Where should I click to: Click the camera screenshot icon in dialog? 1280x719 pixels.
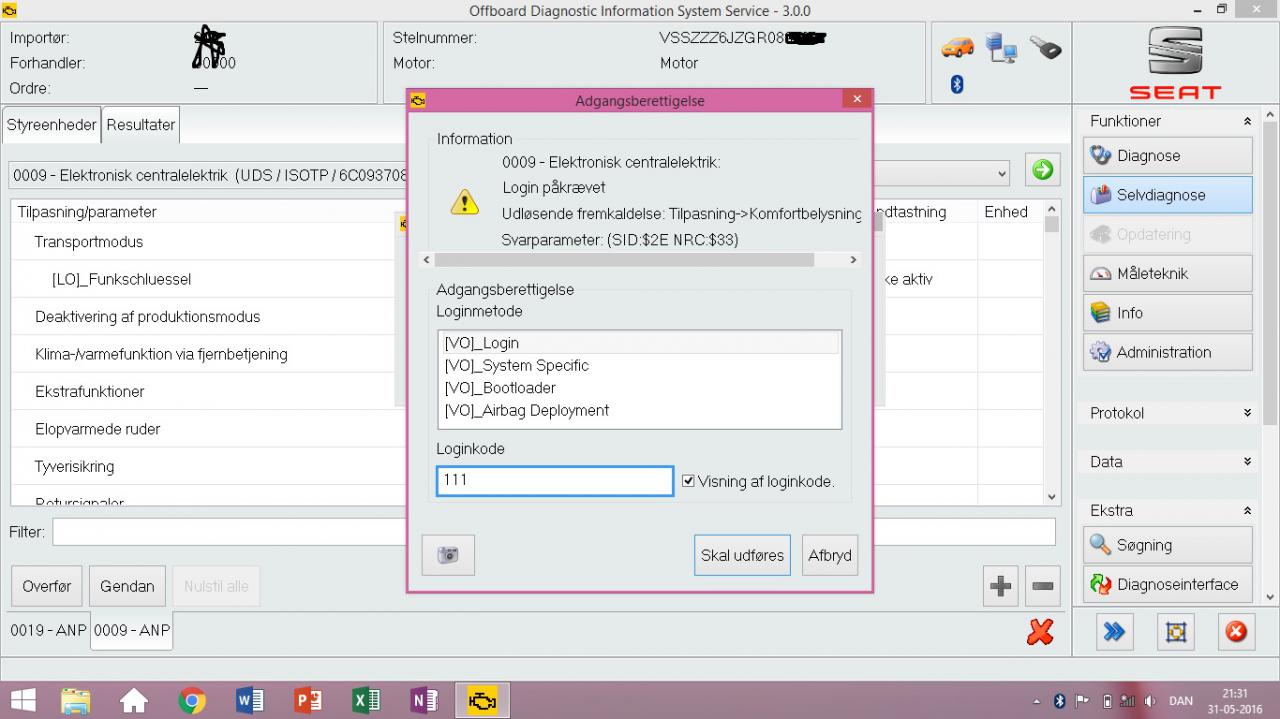pos(448,555)
